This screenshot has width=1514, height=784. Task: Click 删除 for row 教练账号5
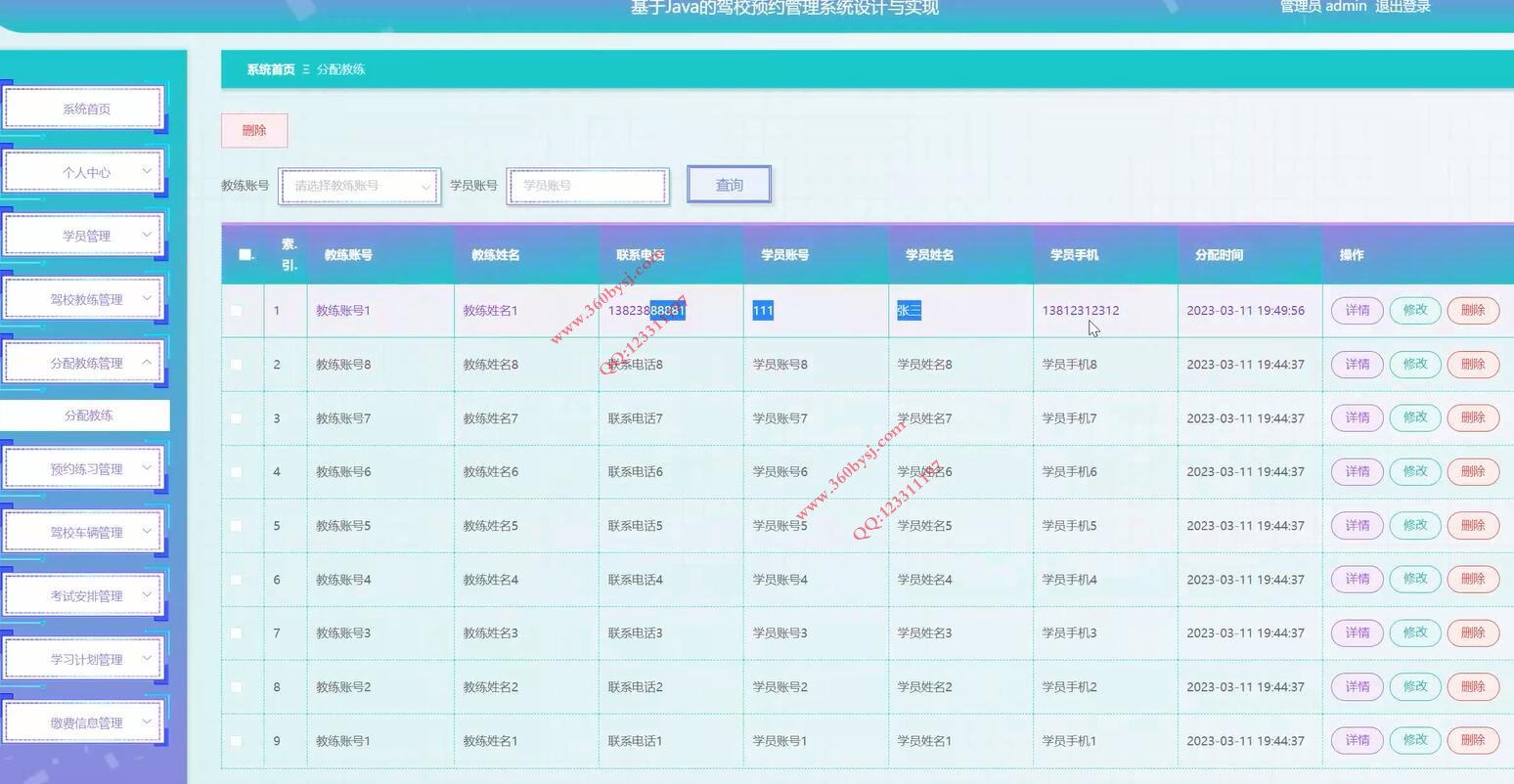click(1473, 526)
